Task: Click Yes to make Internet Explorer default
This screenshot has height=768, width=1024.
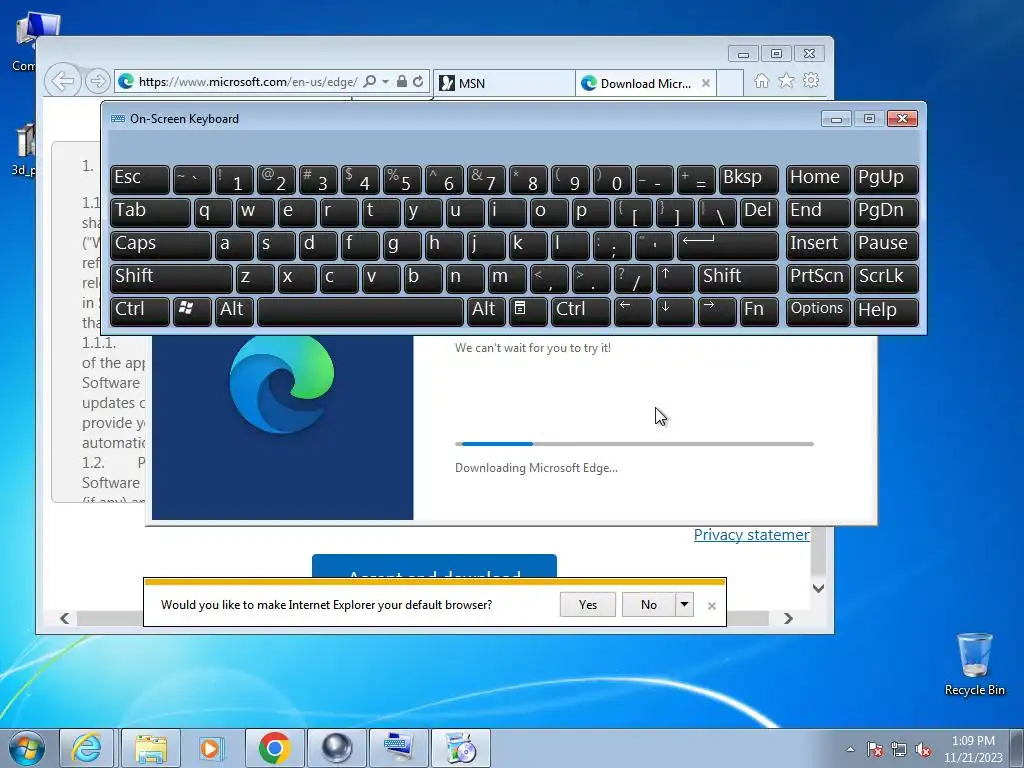Action: point(588,605)
